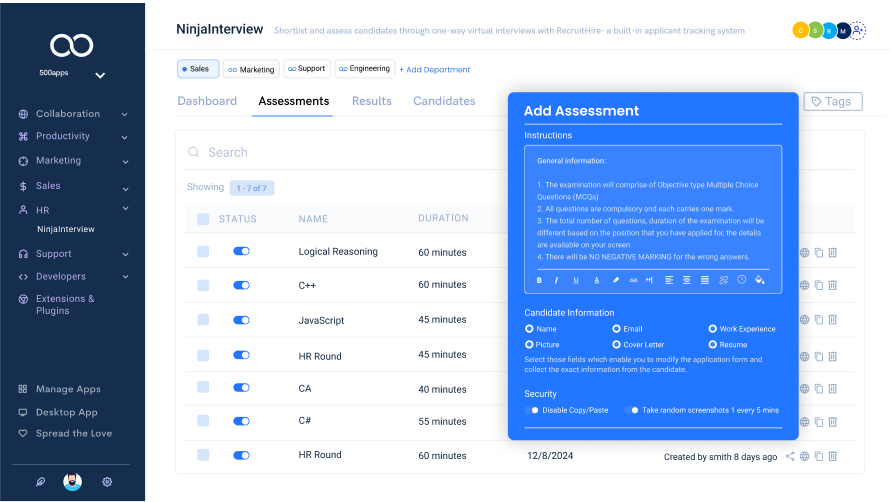Enable Disable Copy/Paste security toggle
This screenshot has width=891, height=502.
point(532,410)
